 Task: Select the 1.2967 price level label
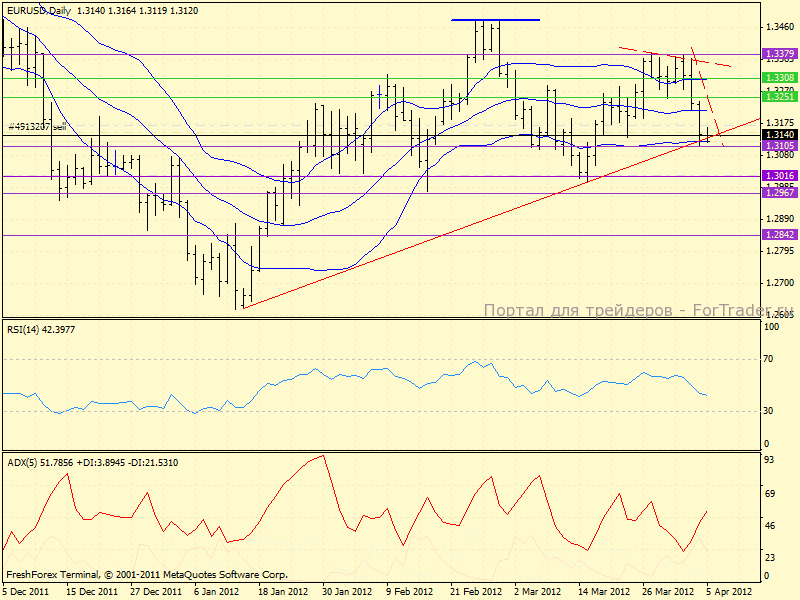[778, 193]
